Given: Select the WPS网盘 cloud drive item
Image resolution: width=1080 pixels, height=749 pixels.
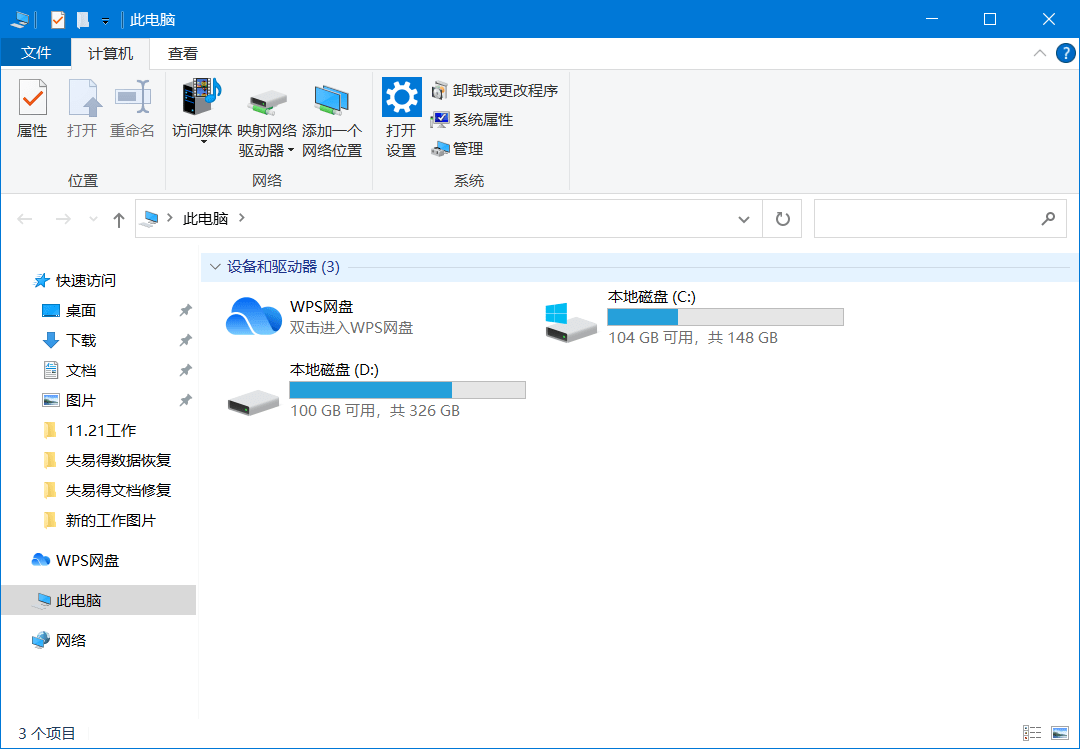Looking at the screenshot, I should (321, 317).
